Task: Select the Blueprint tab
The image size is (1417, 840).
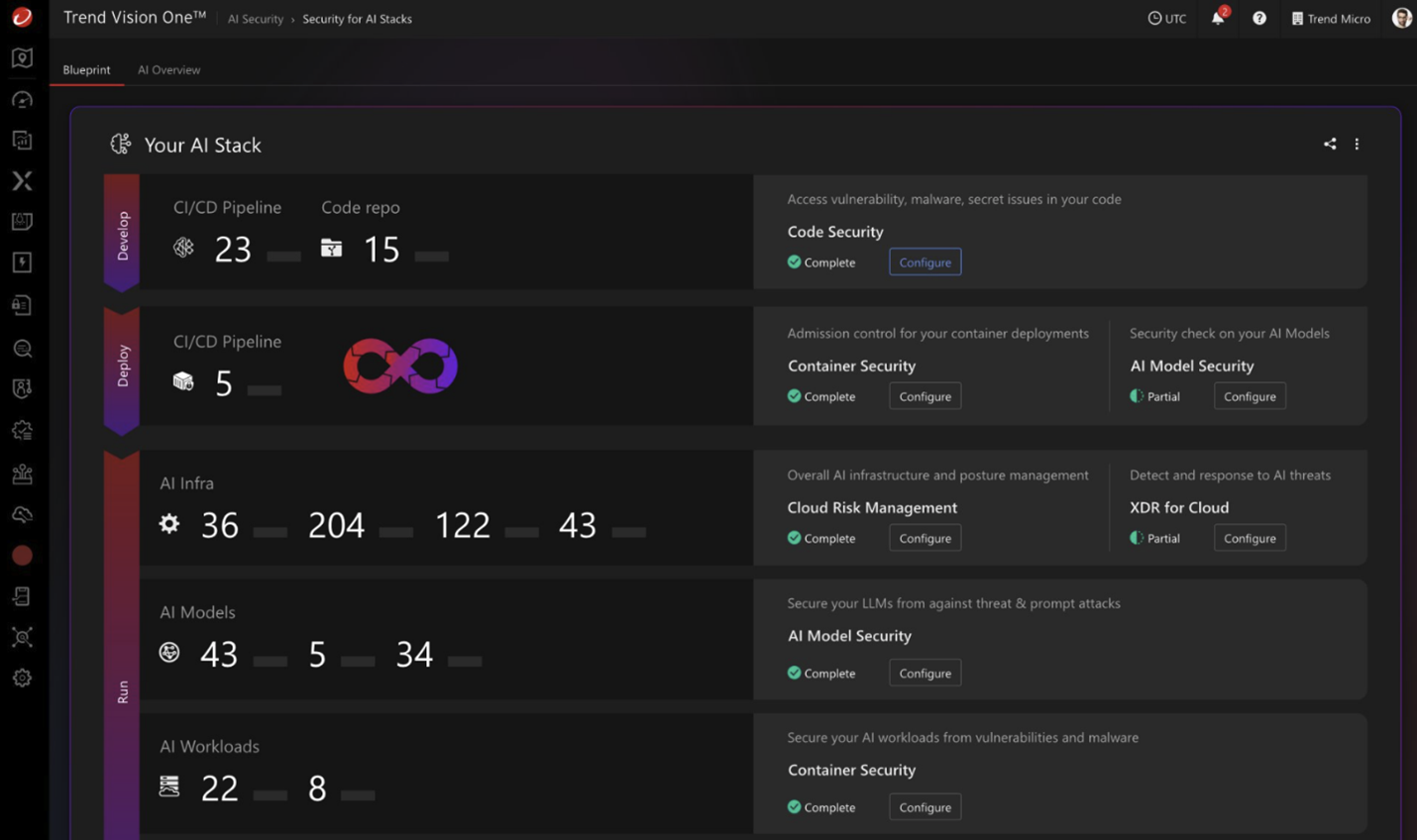Action: [86, 69]
